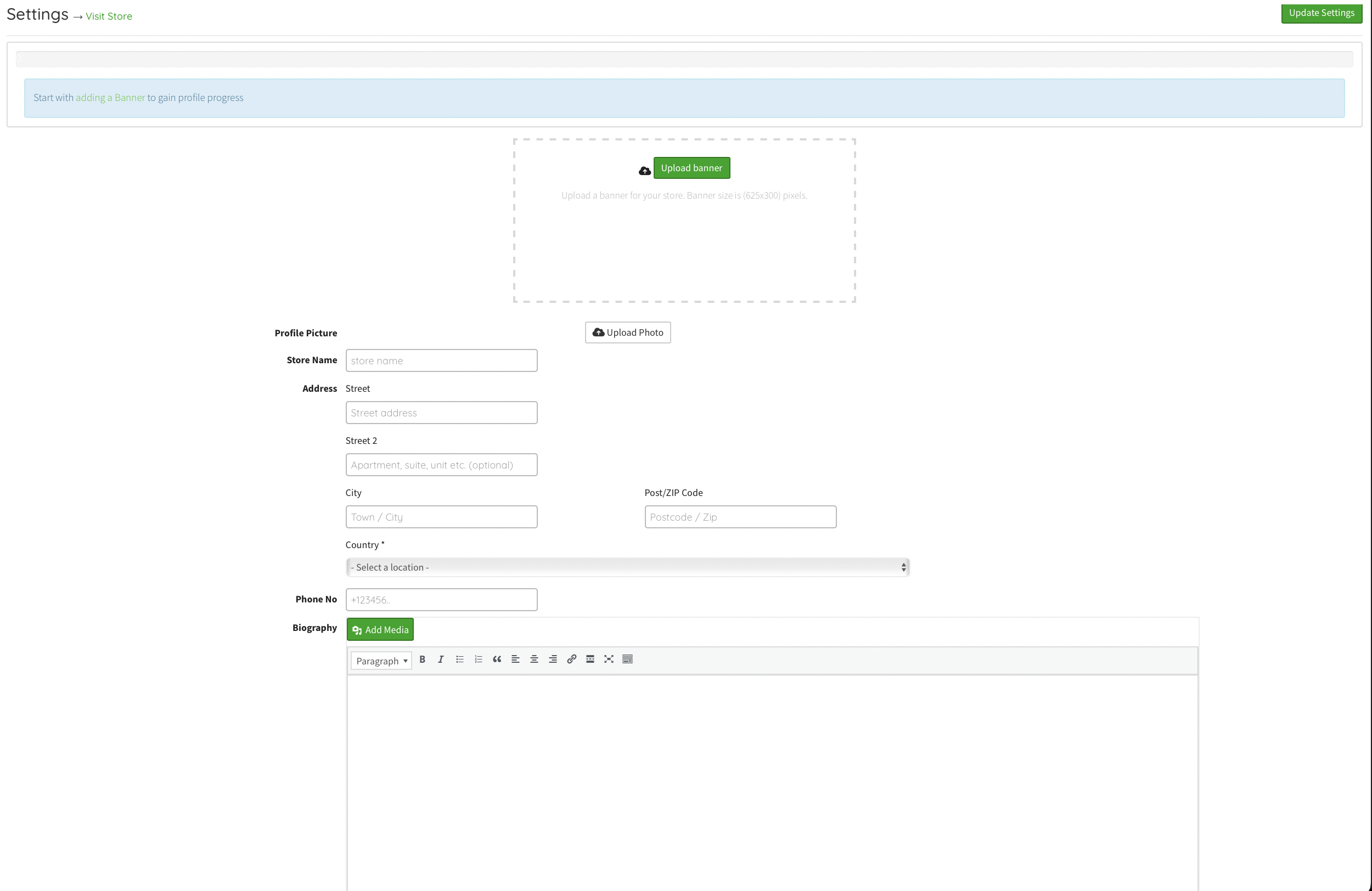Align biography text right
This screenshot has height=891, width=1372.
click(x=553, y=659)
